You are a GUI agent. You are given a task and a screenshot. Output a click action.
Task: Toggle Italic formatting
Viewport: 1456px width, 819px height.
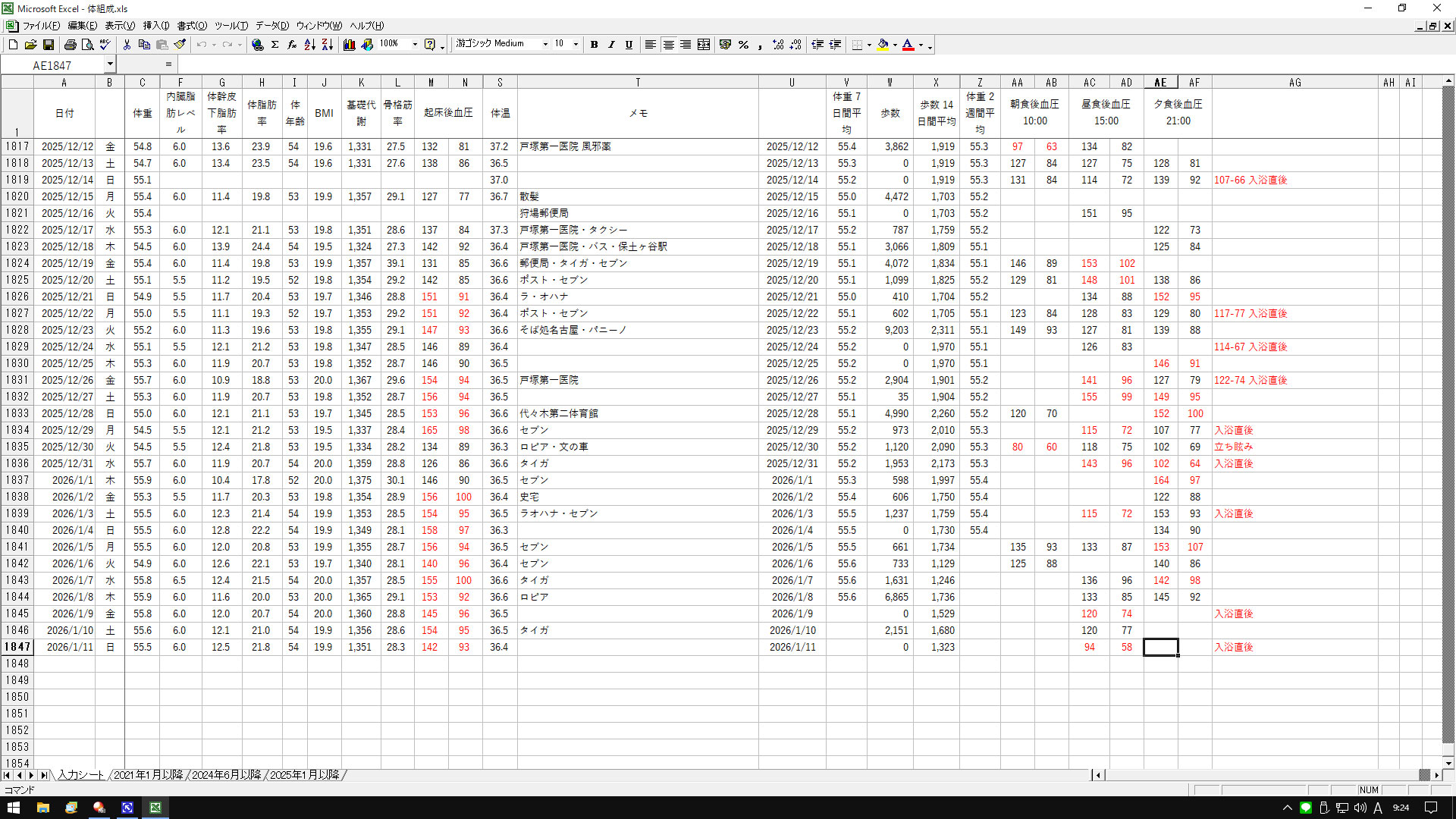click(x=611, y=45)
